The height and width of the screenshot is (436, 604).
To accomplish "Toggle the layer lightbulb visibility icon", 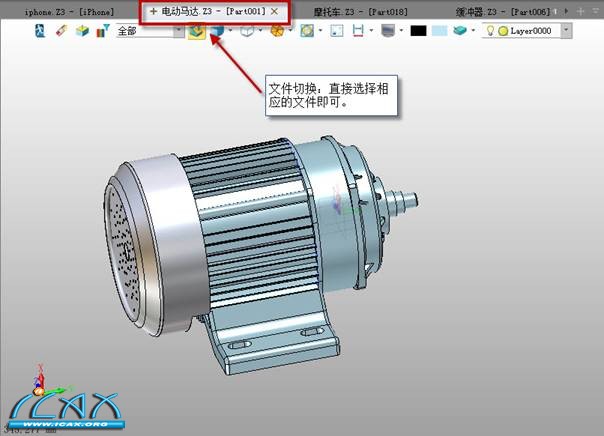I will click(490, 31).
